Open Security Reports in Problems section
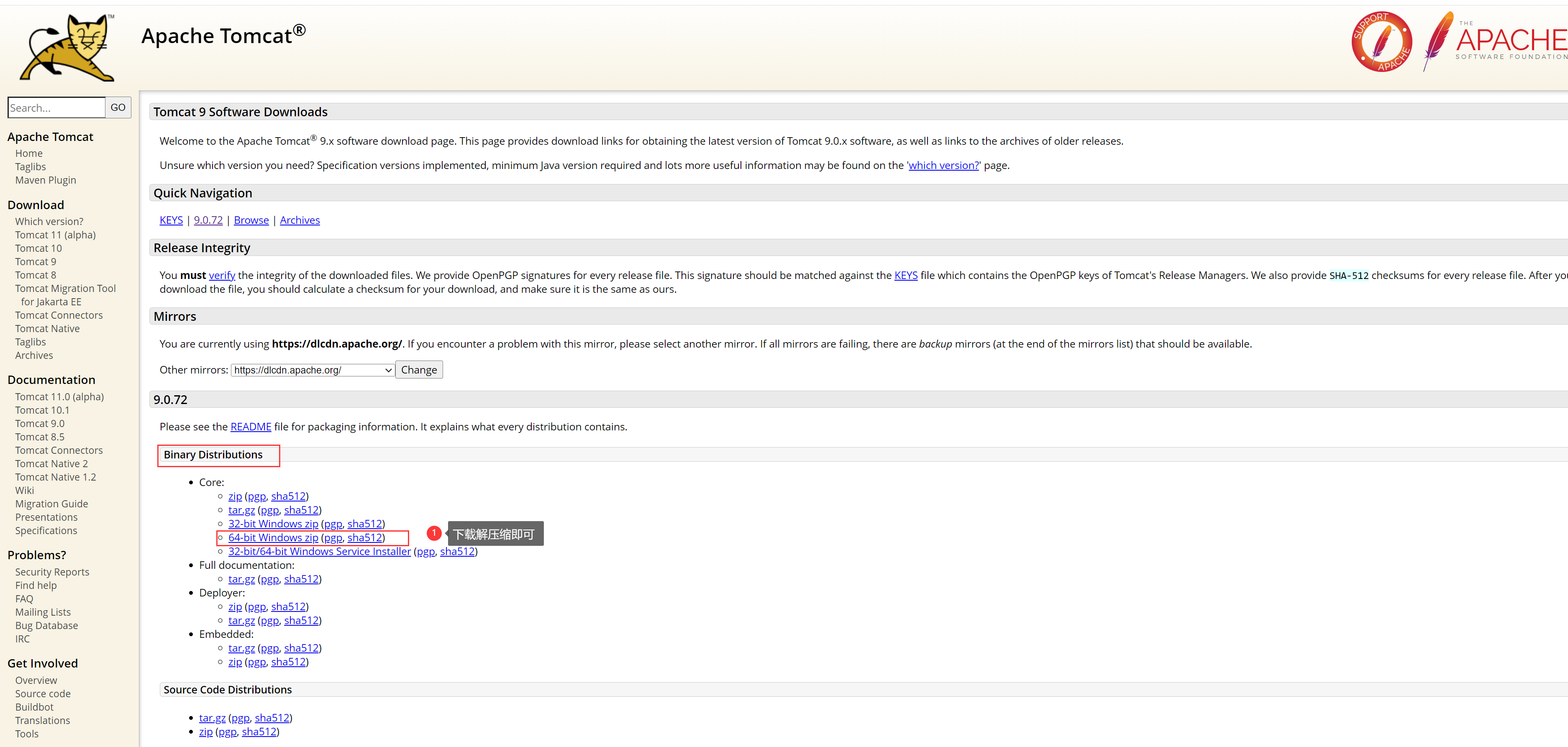Screen dimensions: 1568x747 (52, 572)
